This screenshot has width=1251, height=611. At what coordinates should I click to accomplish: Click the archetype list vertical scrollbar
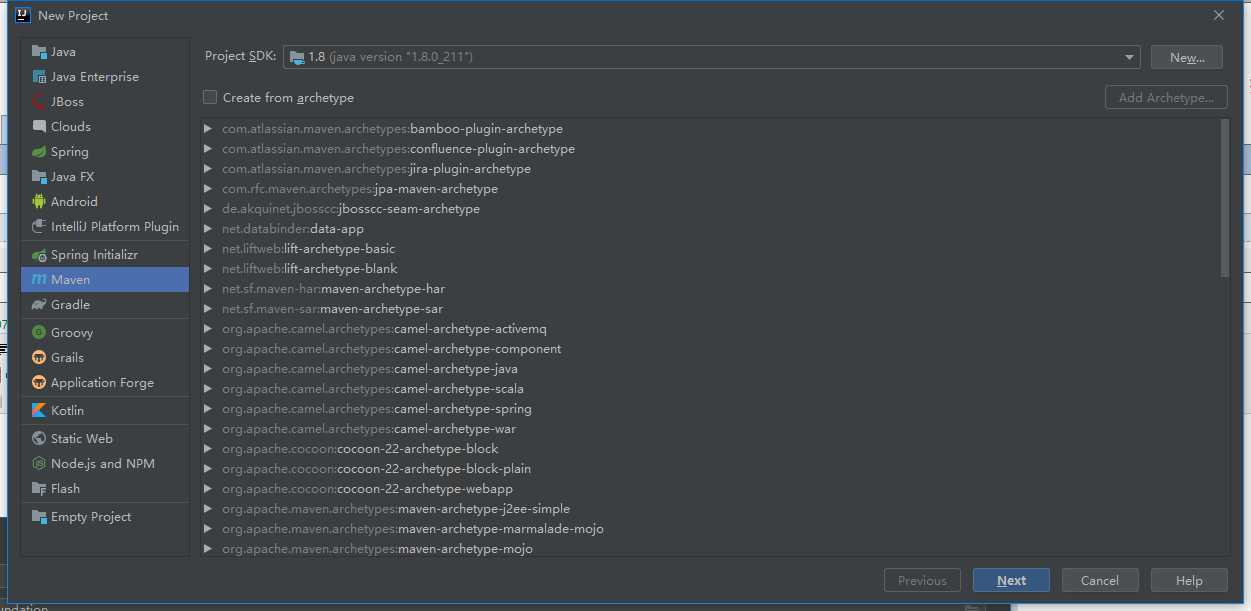(x=1225, y=198)
